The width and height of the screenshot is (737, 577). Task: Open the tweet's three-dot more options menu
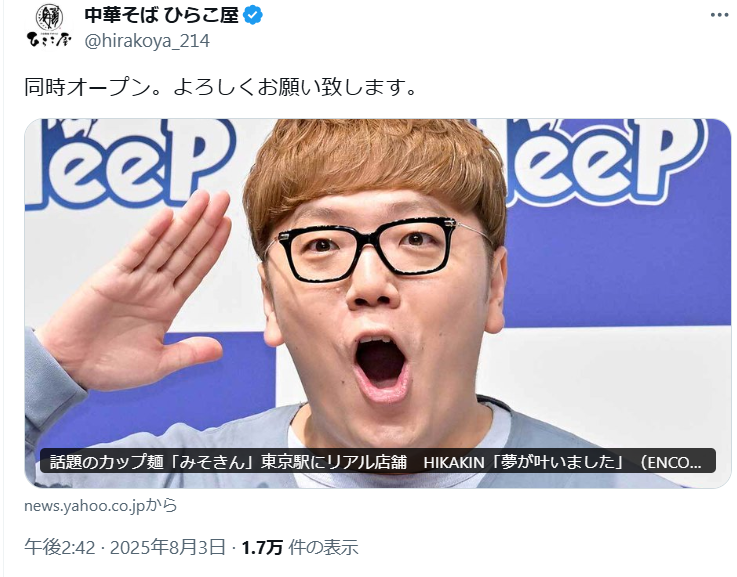[x=719, y=16]
